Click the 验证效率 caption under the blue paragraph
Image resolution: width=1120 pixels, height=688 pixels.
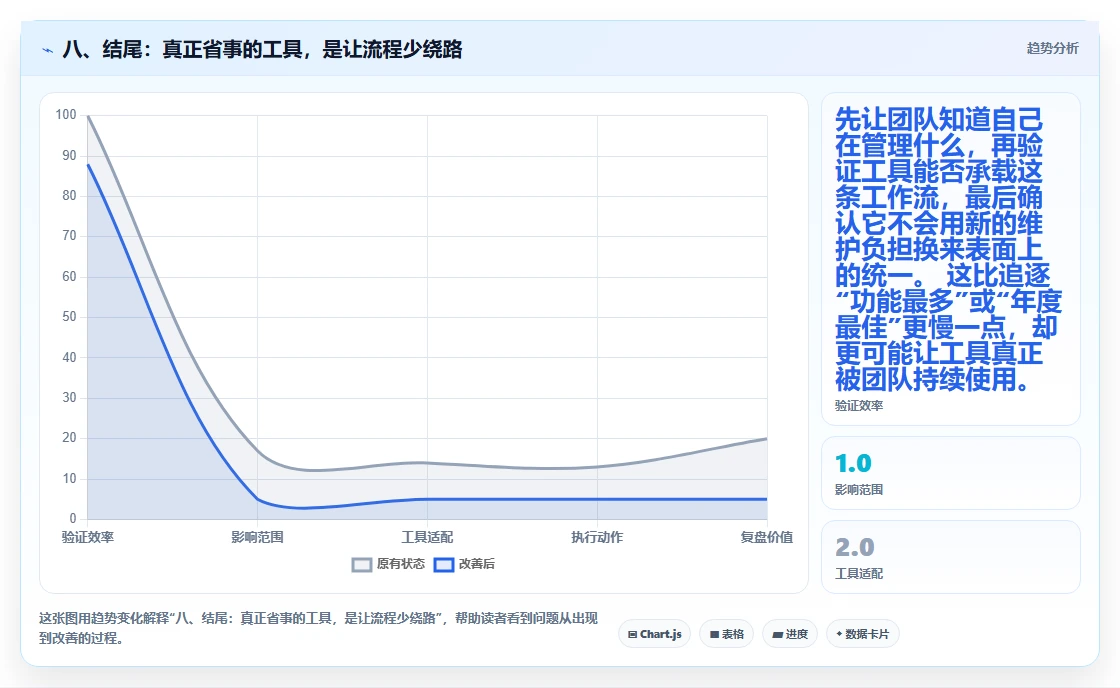click(x=859, y=405)
